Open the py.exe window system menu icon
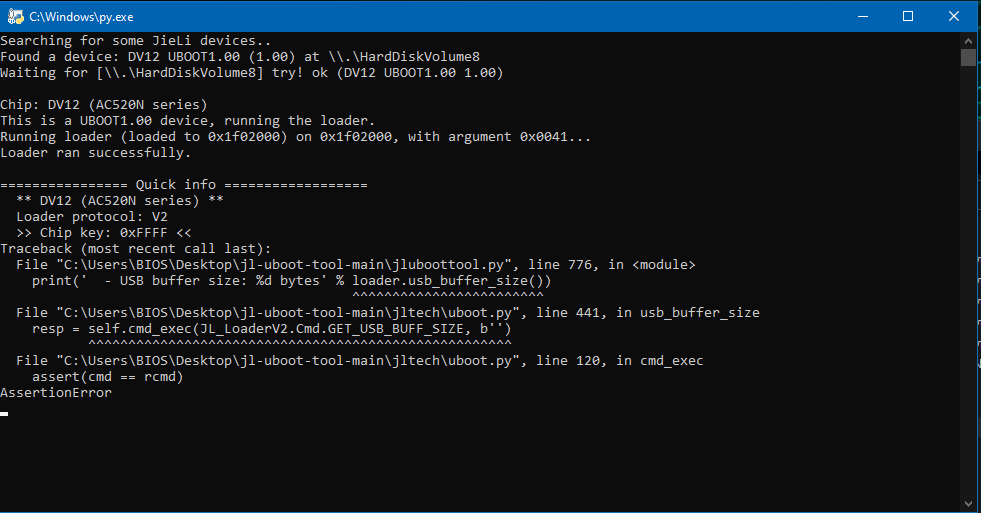Viewport: 981px width, 513px height. [x=15, y=17]
